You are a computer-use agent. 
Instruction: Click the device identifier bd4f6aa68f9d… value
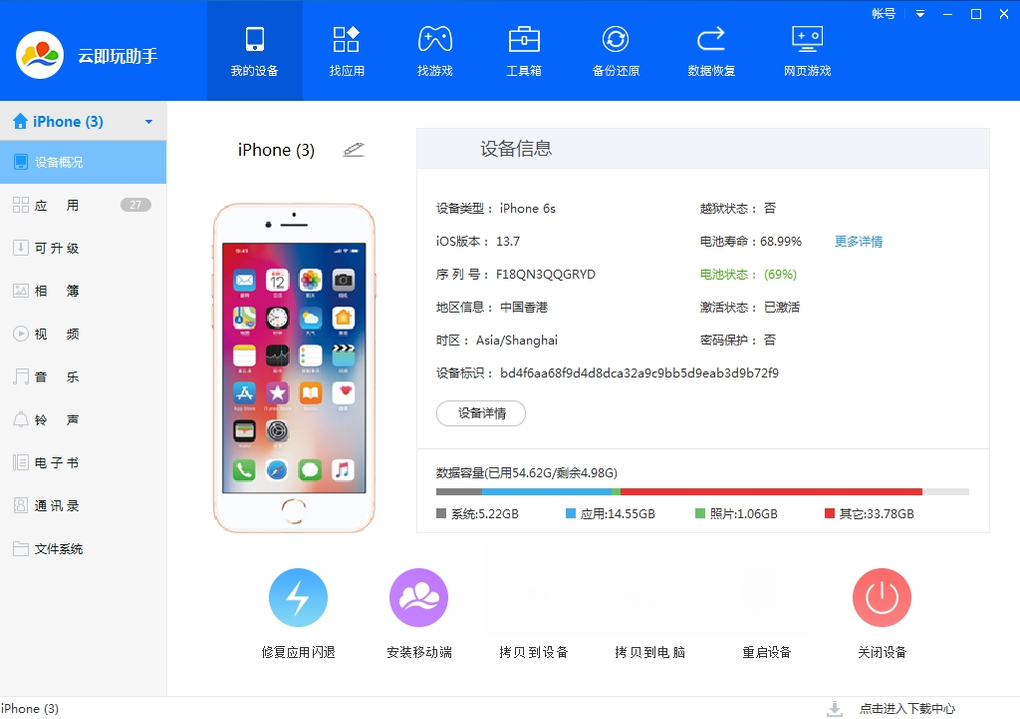pos(639,373)
